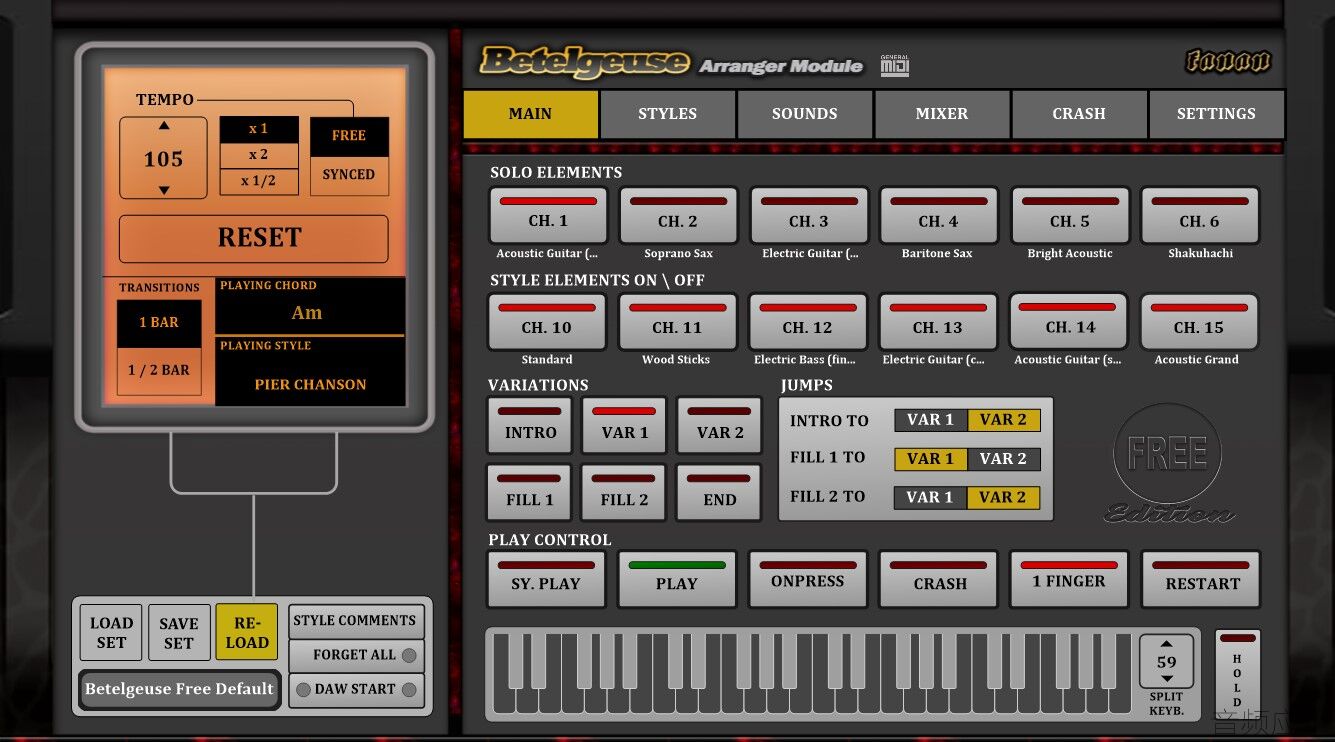
Task: Toggle solo CH. 1 Acoustic Guitar
Action: tap(548, 216)
